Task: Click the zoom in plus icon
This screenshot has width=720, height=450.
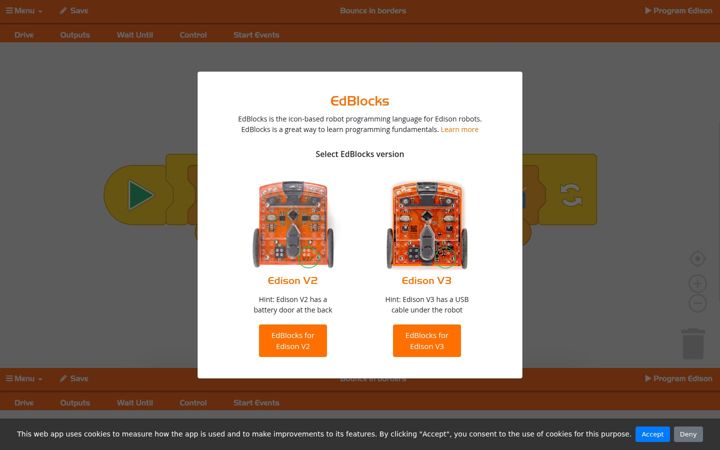Action: point(698,284)
